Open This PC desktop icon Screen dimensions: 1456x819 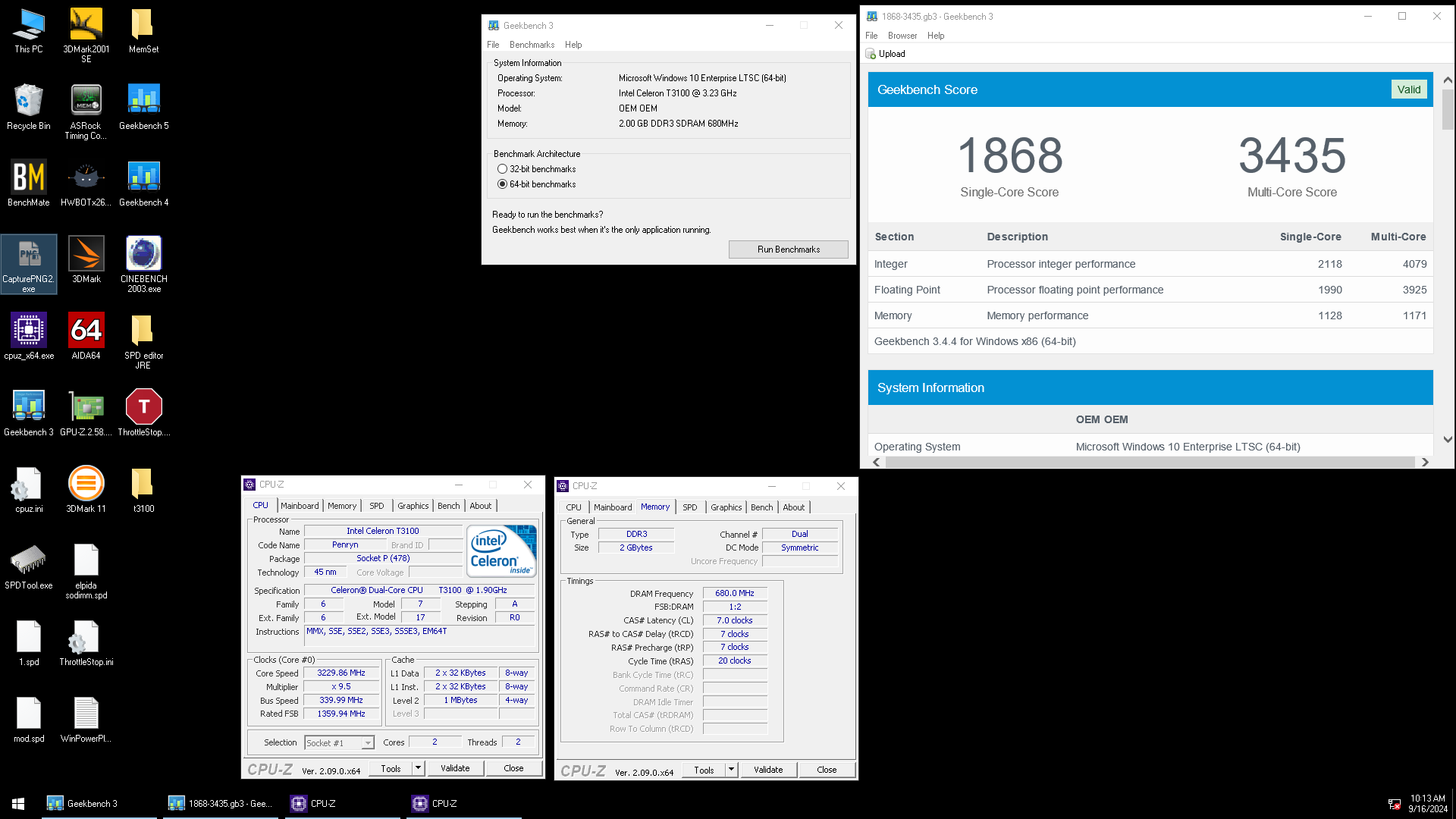point(29,30)
